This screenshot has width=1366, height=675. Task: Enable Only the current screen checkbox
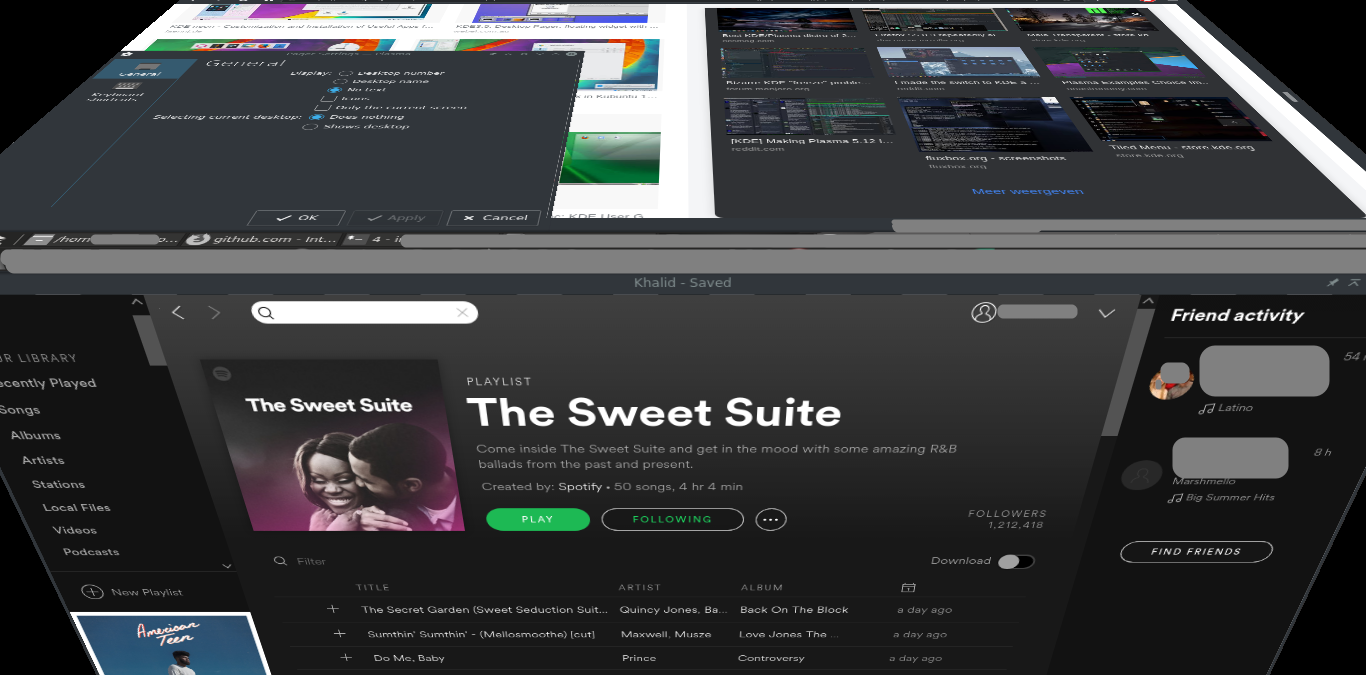point(322,107)
